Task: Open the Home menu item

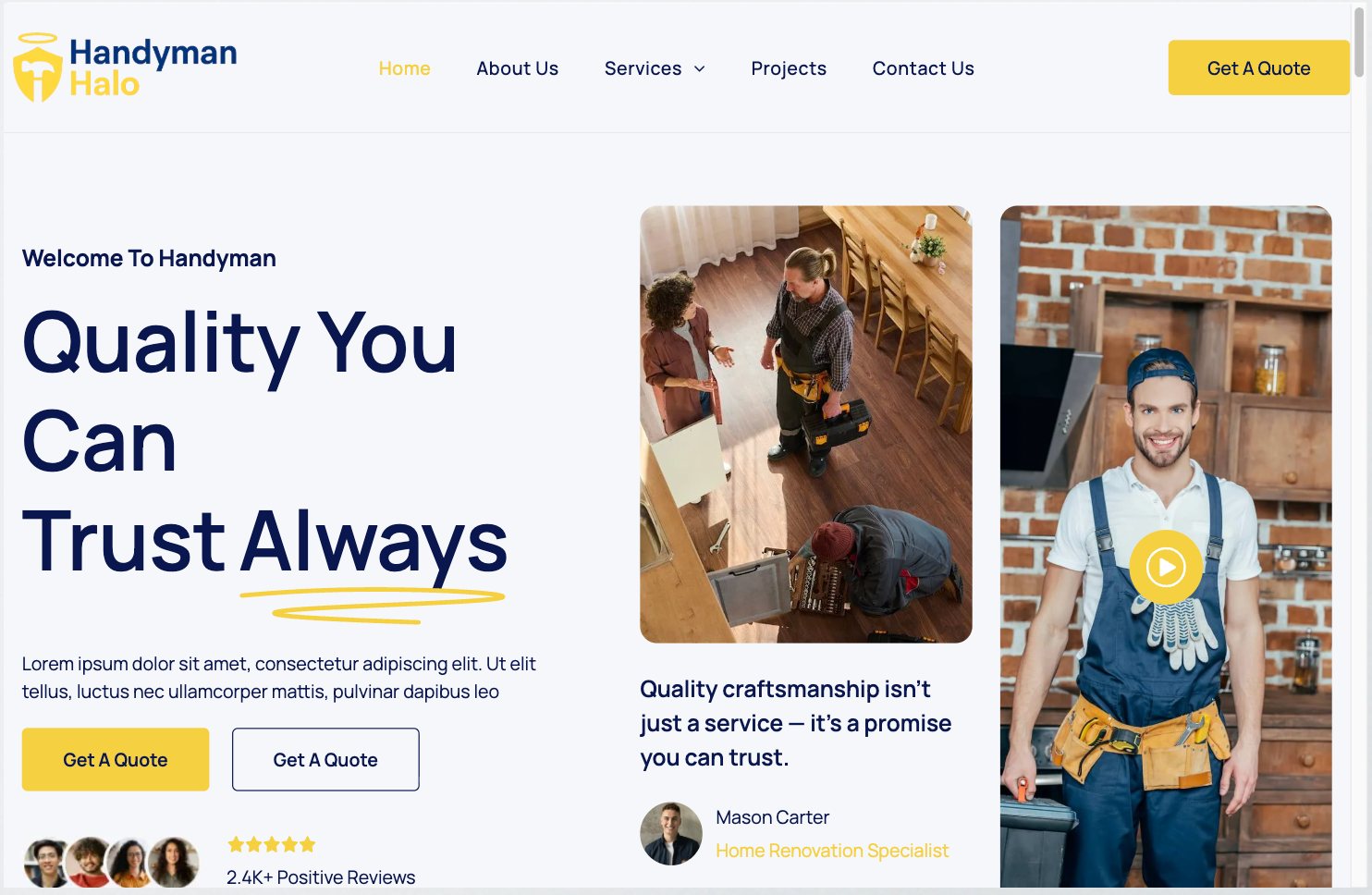Action: [x=405, y=68]
